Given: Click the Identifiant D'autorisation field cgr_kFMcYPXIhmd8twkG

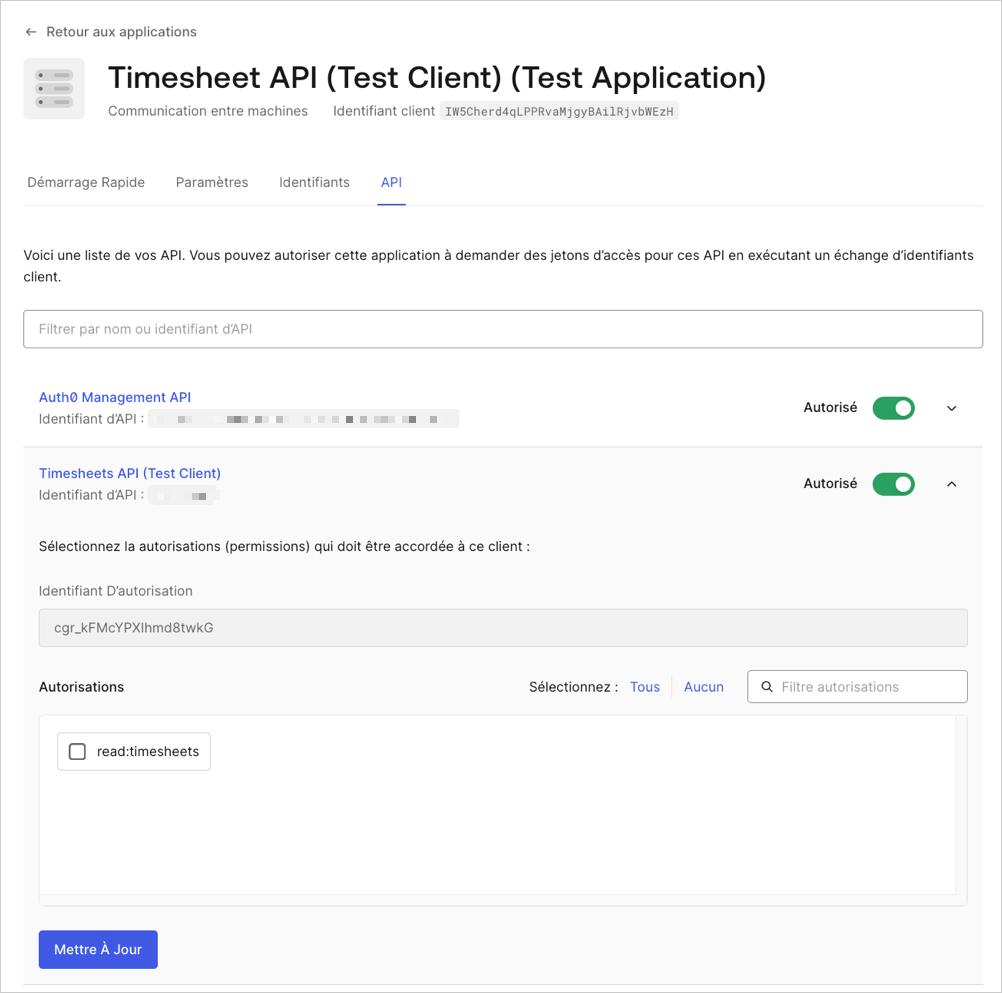Looking at the screenshot, I should 503,627.
